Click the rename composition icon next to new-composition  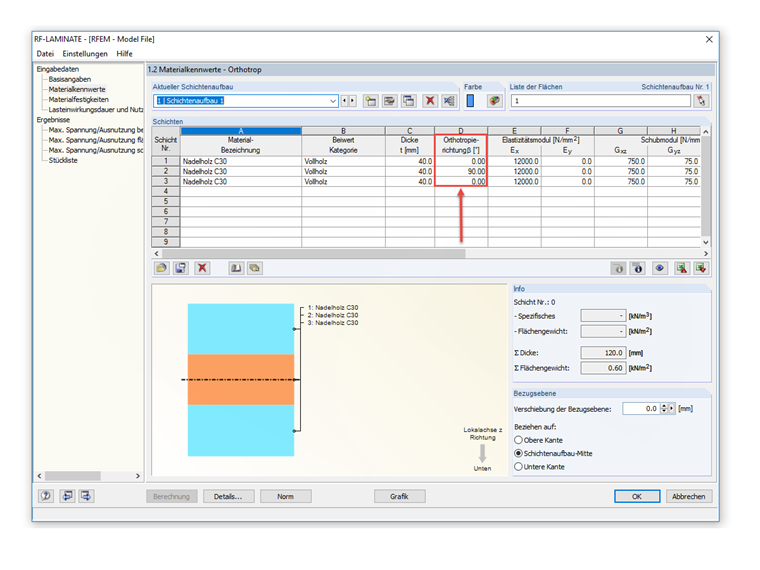(x=389, y=101)
